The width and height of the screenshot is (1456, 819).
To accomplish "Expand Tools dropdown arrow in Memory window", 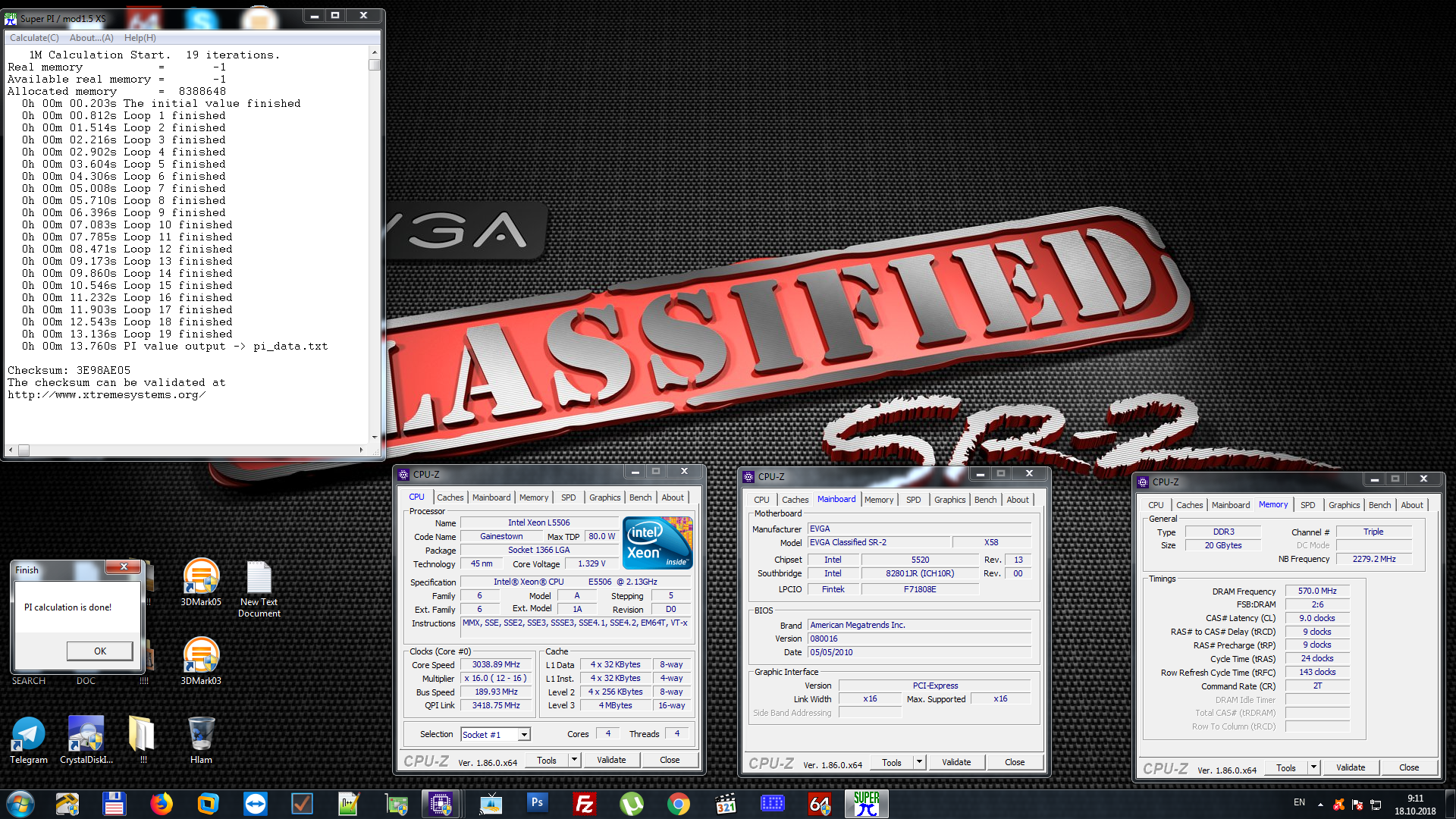I will (1313, 767).
